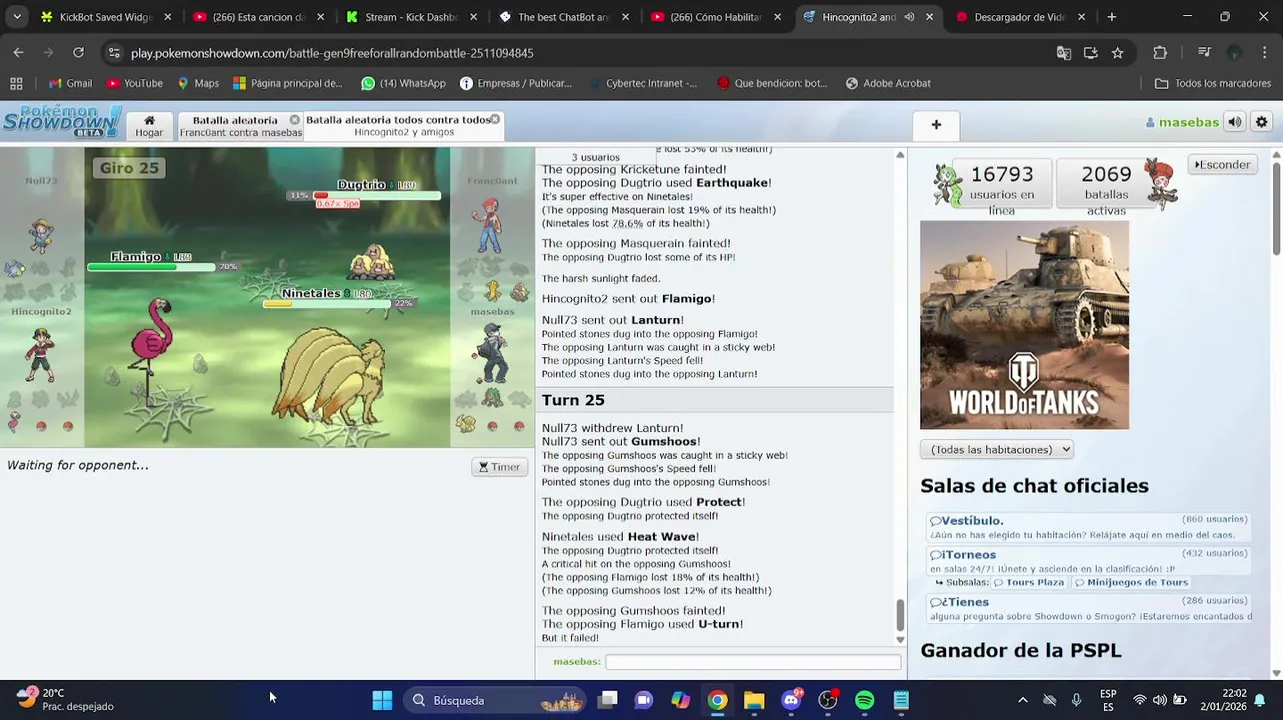Focus the masebas chat input box
1283x720 pixels.
pos(753,662)
